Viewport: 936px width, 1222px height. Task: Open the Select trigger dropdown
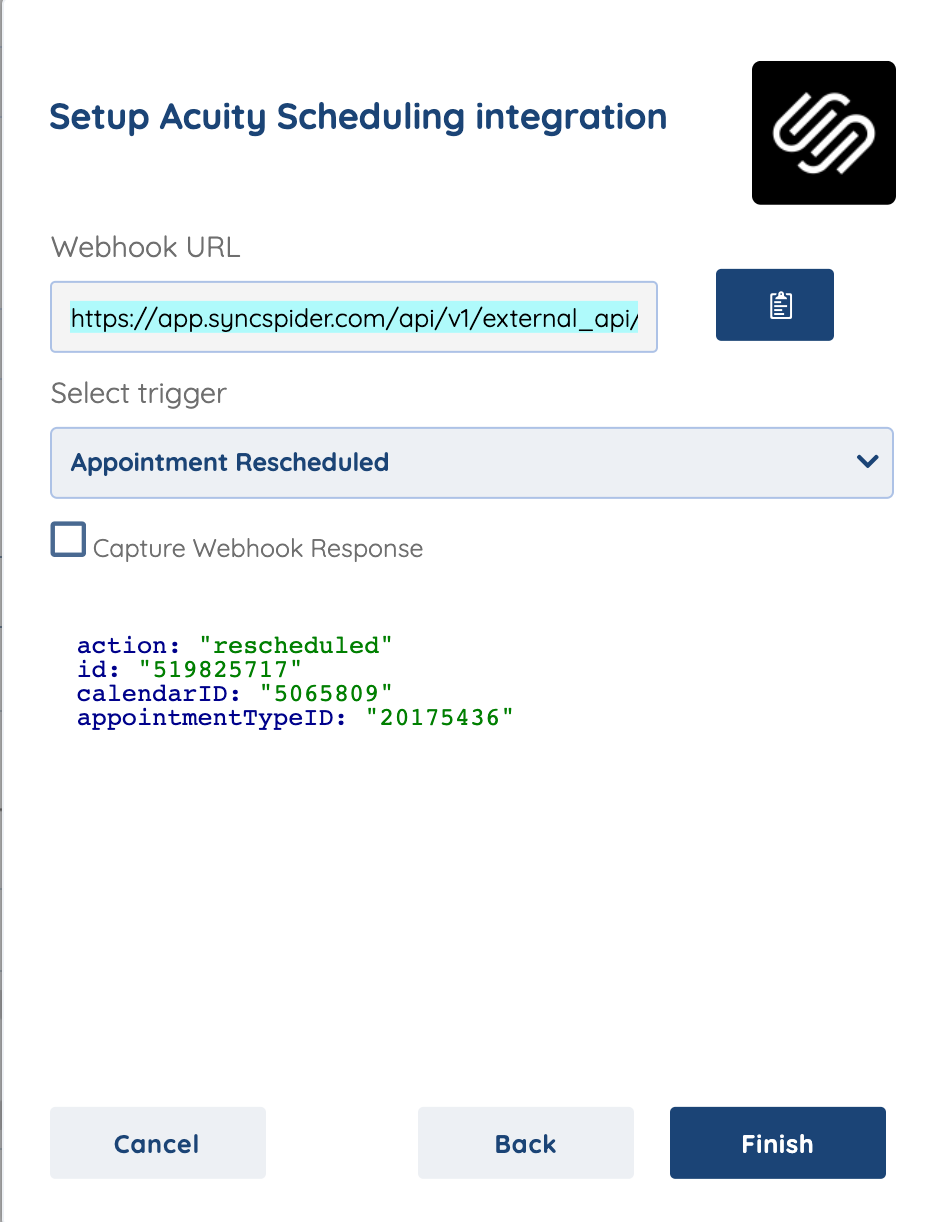[x=472, y=463]
